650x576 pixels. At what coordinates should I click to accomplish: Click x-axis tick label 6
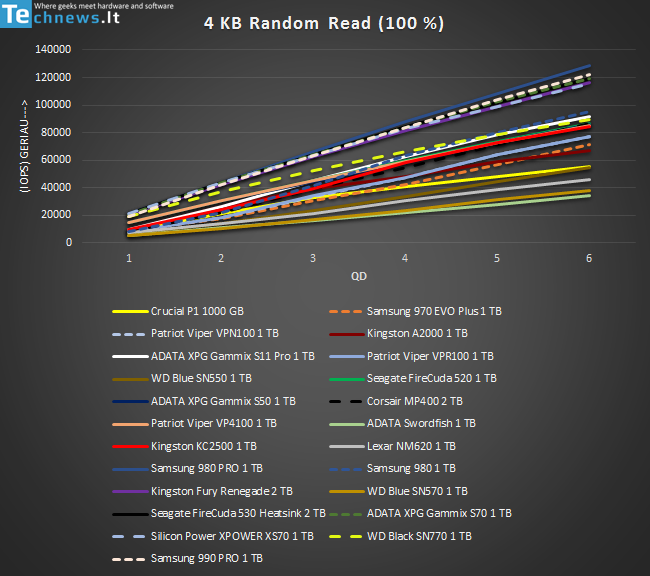point(589,258)
